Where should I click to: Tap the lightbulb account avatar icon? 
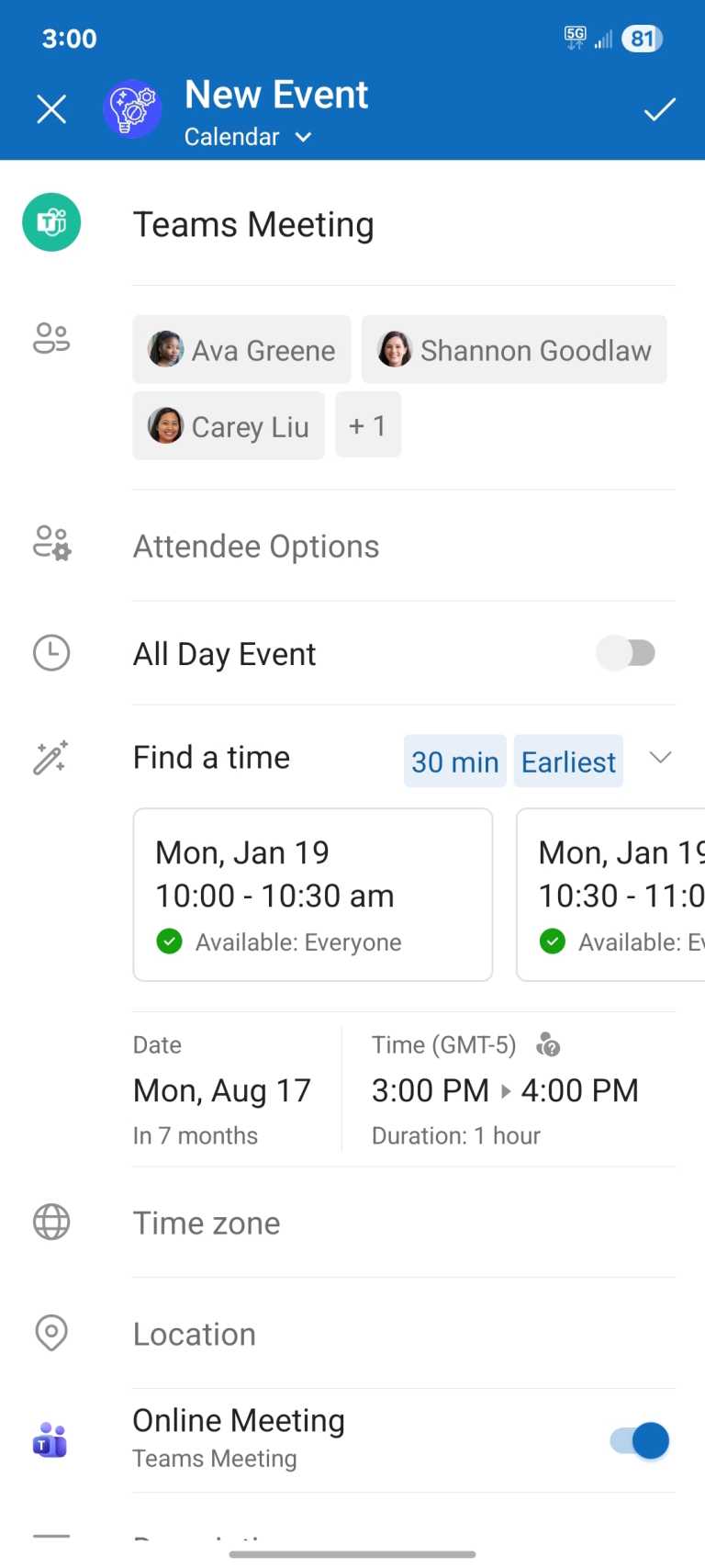click(132, 108)
